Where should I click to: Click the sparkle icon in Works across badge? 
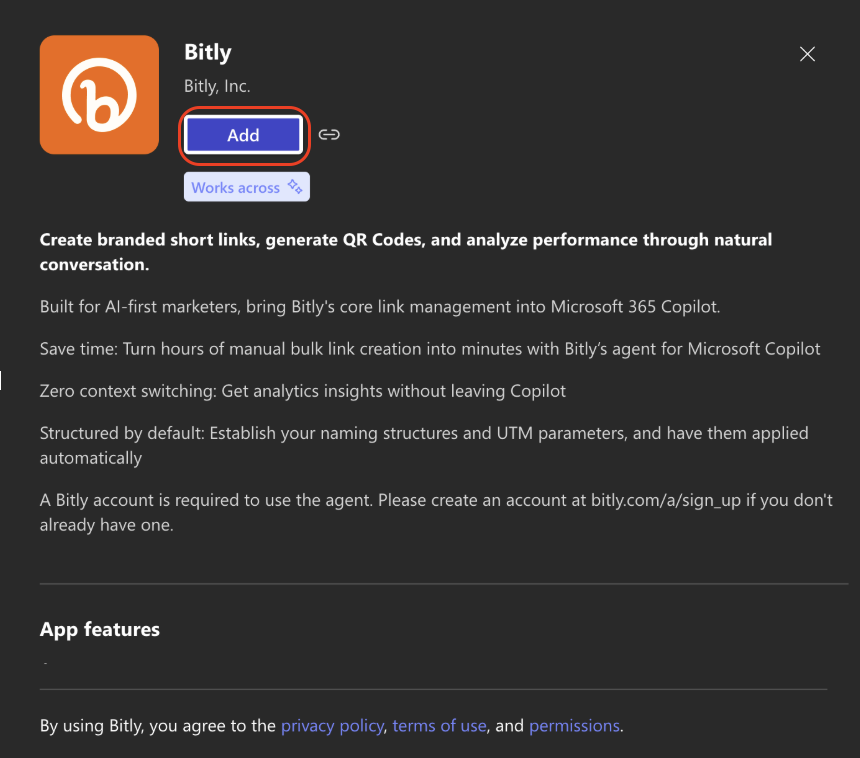pyautogui.click(x=295, y=186)
